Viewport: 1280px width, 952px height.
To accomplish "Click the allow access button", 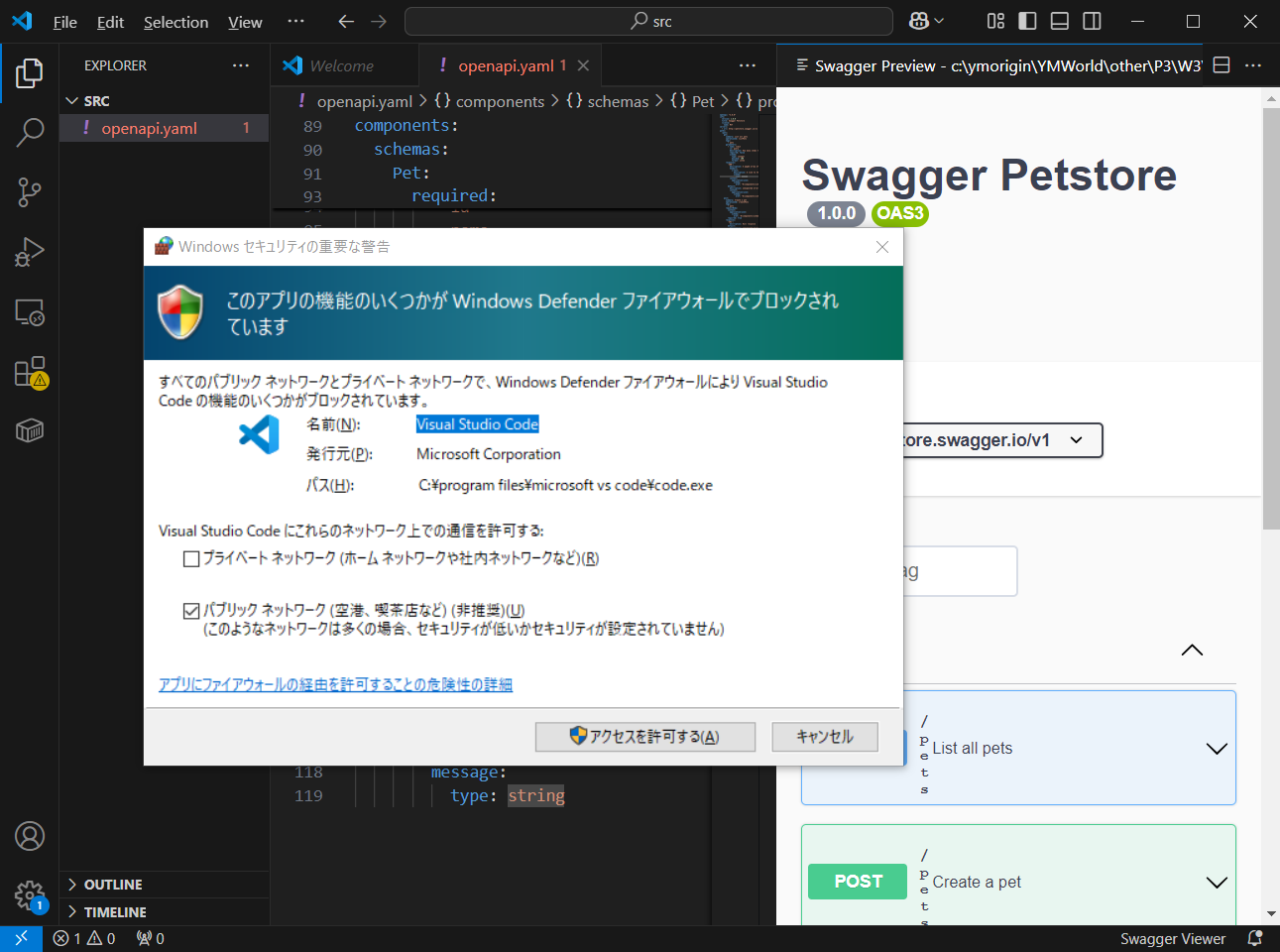I will coord(644,737).
